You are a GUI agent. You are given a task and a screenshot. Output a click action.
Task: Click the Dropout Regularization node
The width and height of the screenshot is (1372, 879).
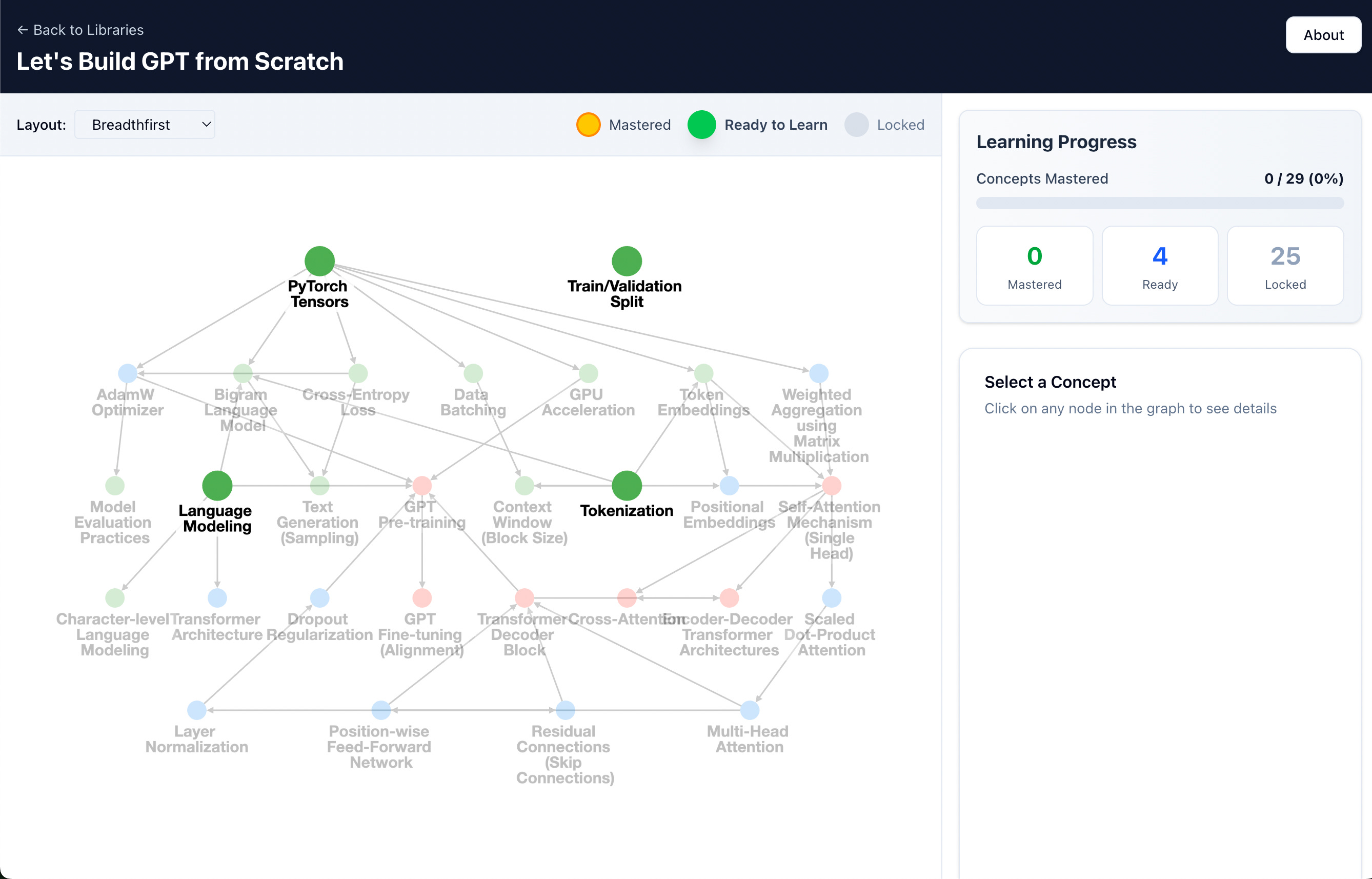tap(319, 597)
